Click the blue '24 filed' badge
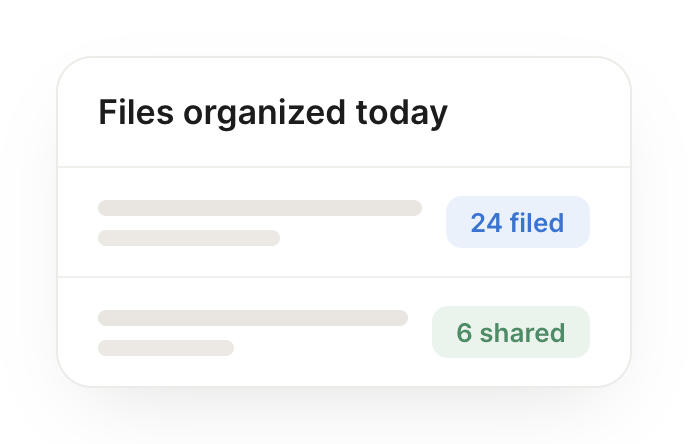Viewport: 688px width, 444px height. tap(518, 222)
